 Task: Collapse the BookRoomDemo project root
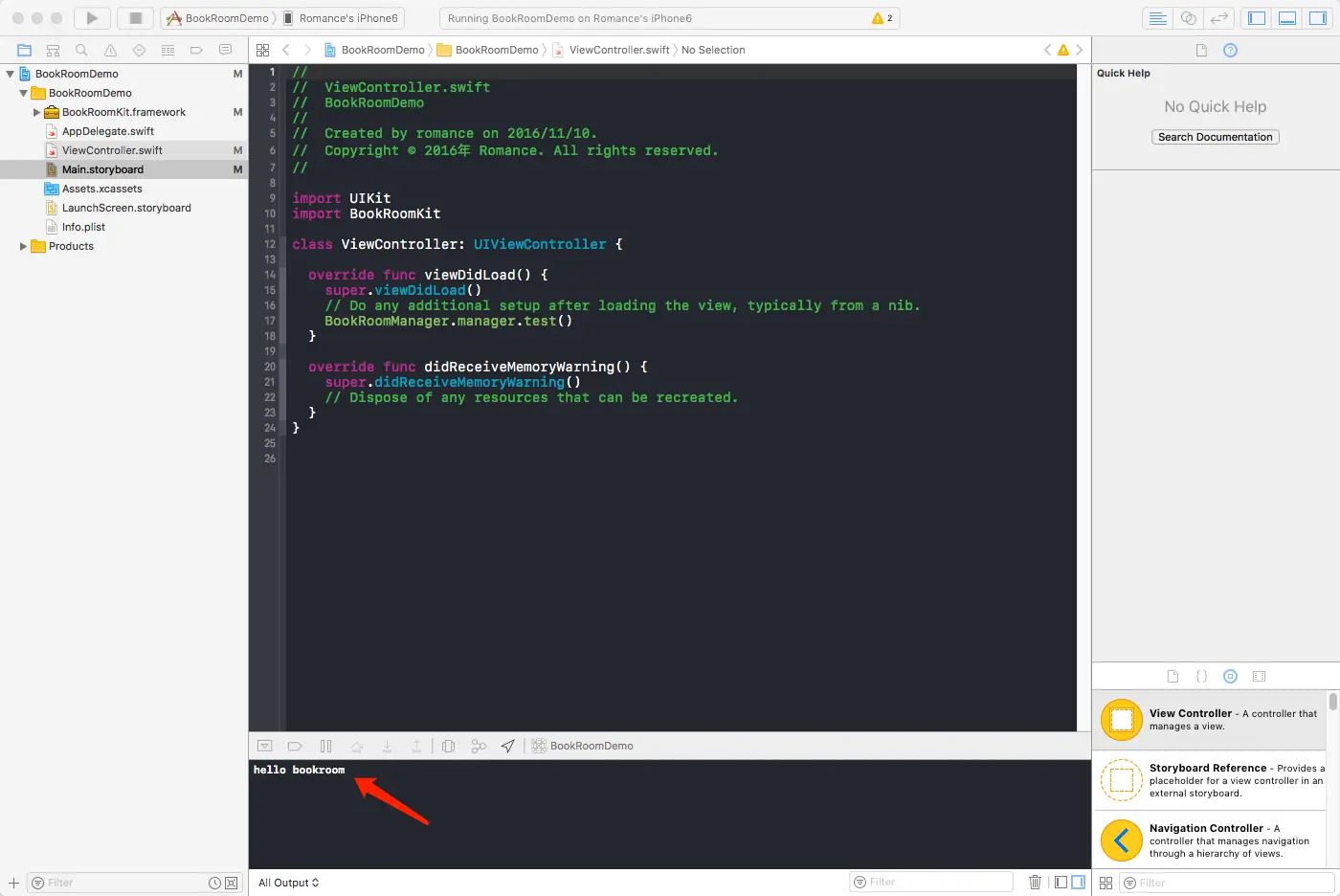pos(11,74)
